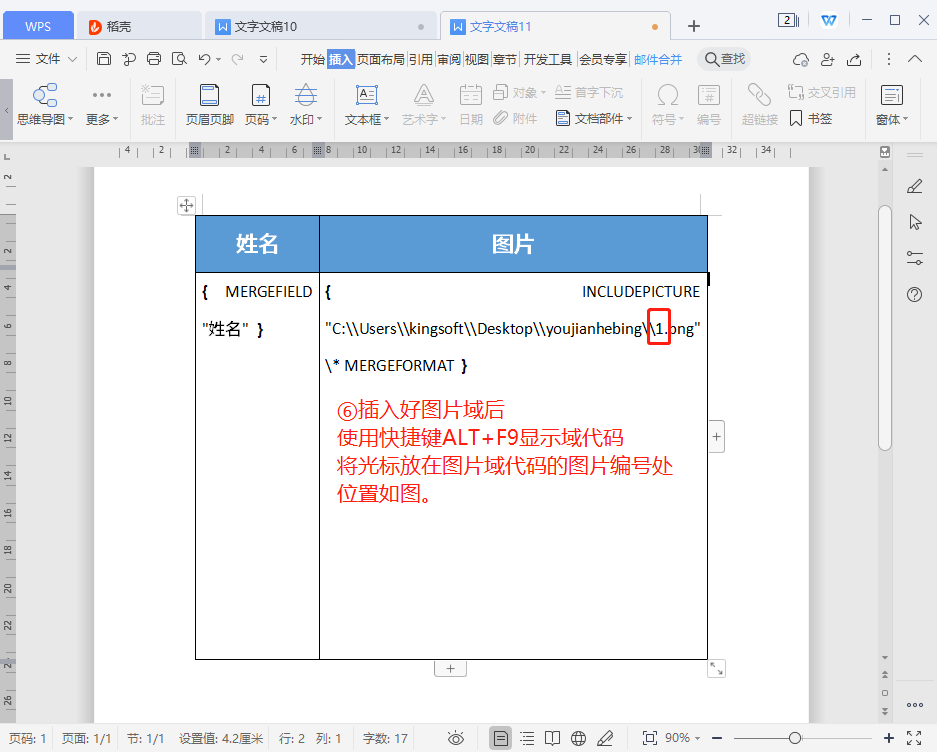Open the WPS home tab
This screenshot has width=937, height=752.
(38, 26)
